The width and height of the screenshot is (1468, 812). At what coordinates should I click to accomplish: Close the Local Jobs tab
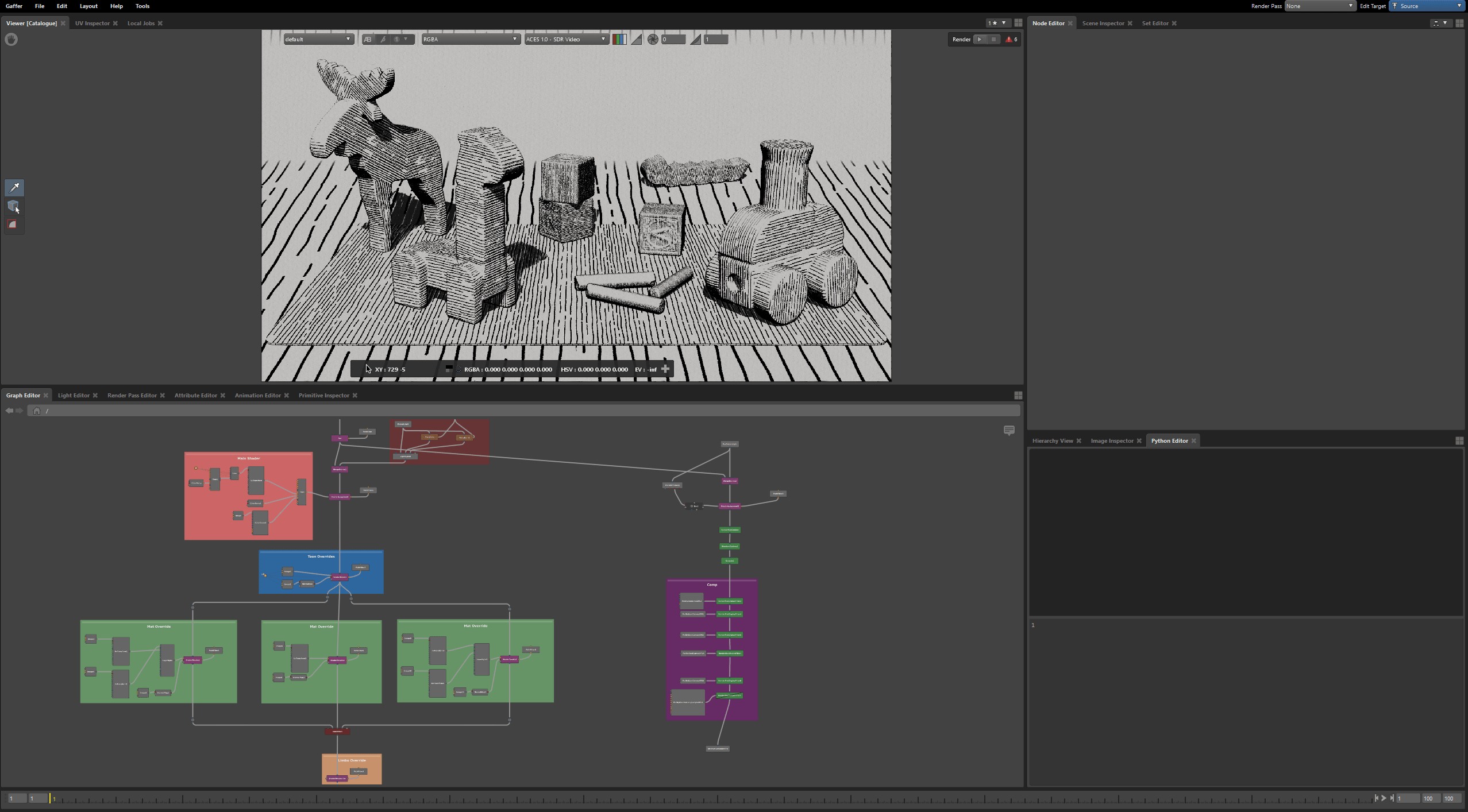pos(160,23)
